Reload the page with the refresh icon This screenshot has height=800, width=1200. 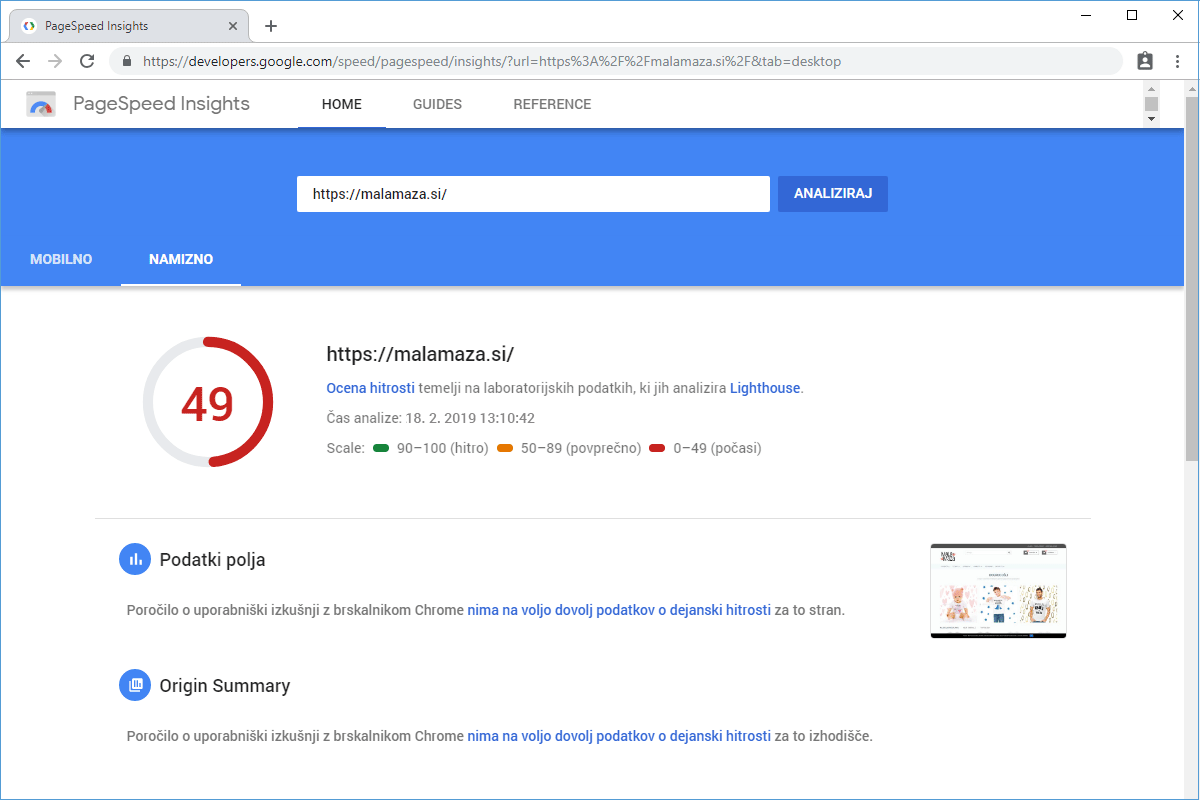(x=87, y=61)
